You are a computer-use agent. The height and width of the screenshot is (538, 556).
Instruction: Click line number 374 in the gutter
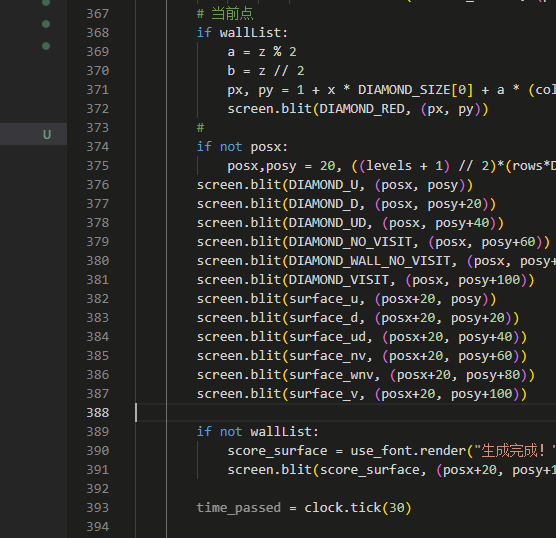(98, 146)
